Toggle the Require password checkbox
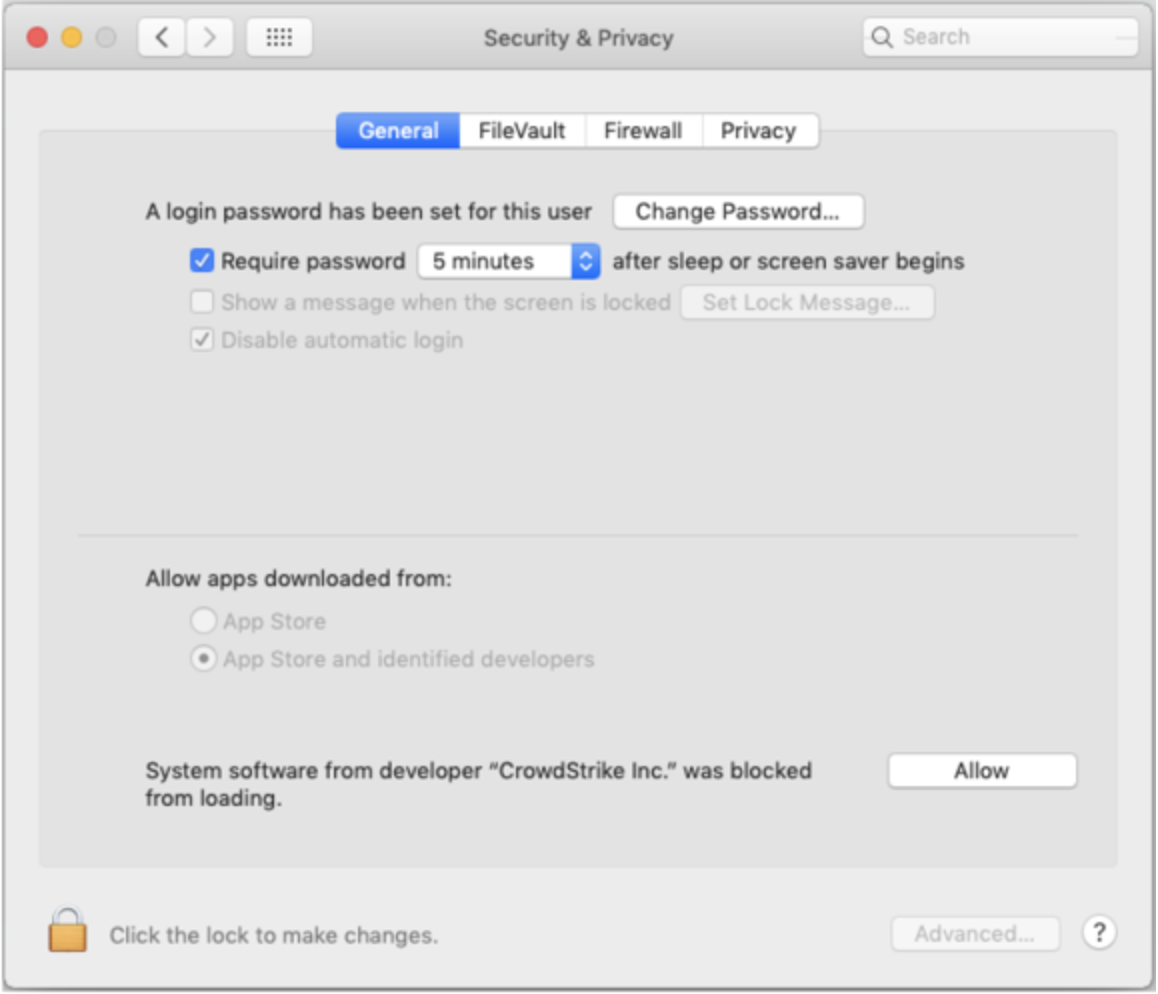The width and height of the screenshot is (1158, 994). [203, 262]
